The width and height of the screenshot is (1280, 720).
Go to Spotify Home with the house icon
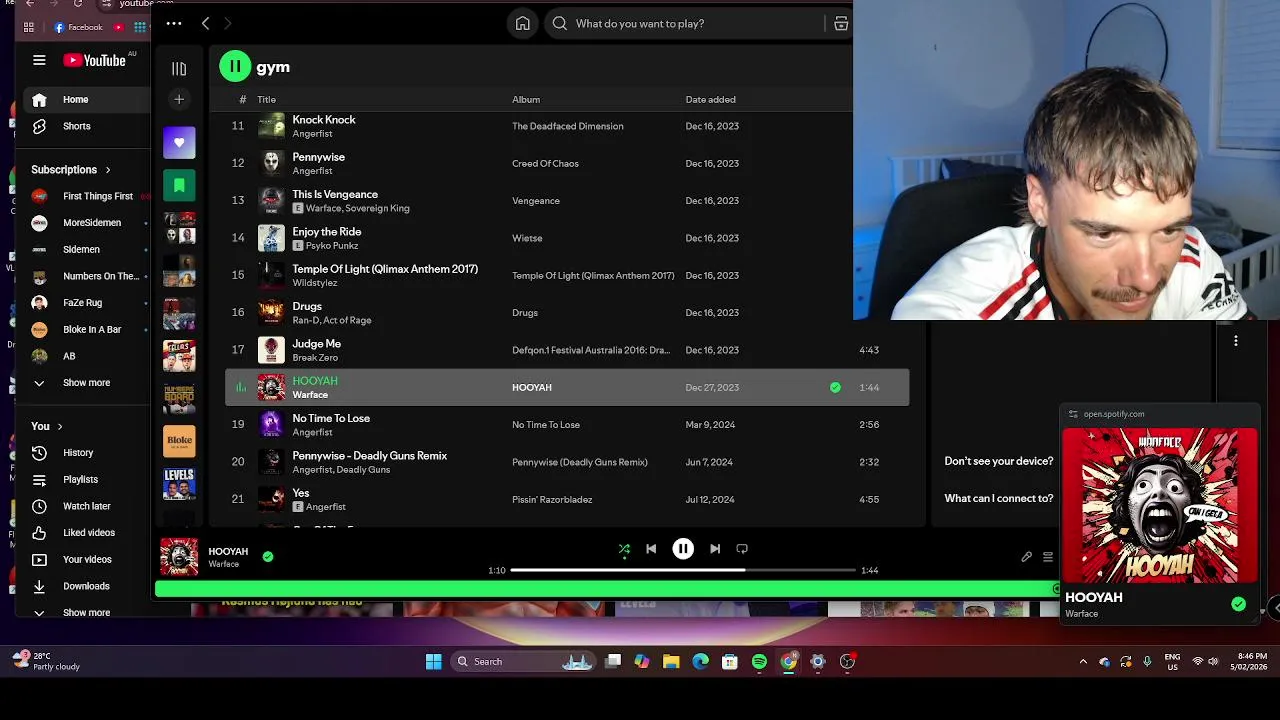[x=523, y=23]
